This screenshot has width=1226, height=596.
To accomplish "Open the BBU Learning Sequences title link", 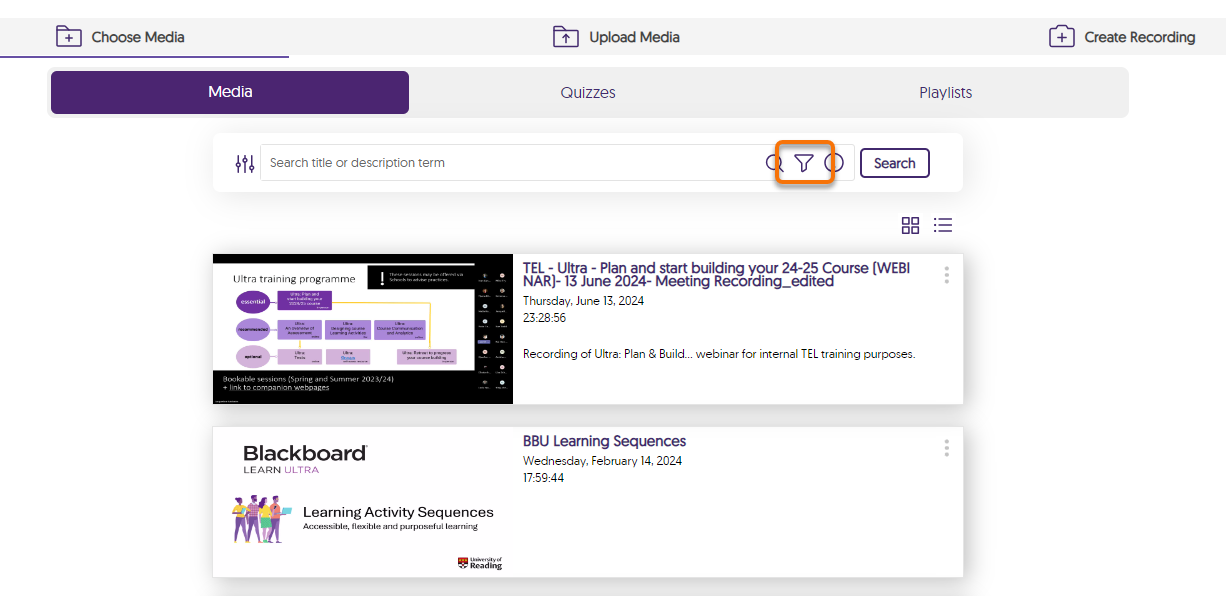I will coord(604,441).
